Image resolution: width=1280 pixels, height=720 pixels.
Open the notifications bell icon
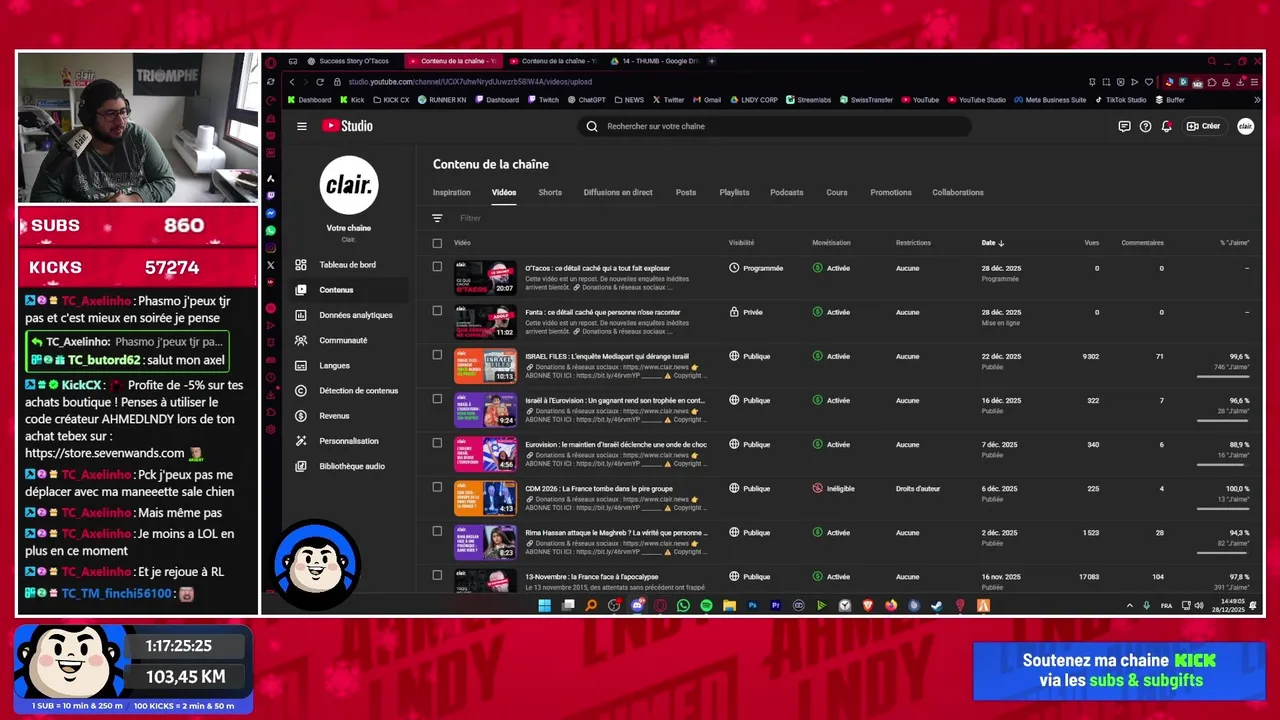click(x=1167, y=126)
